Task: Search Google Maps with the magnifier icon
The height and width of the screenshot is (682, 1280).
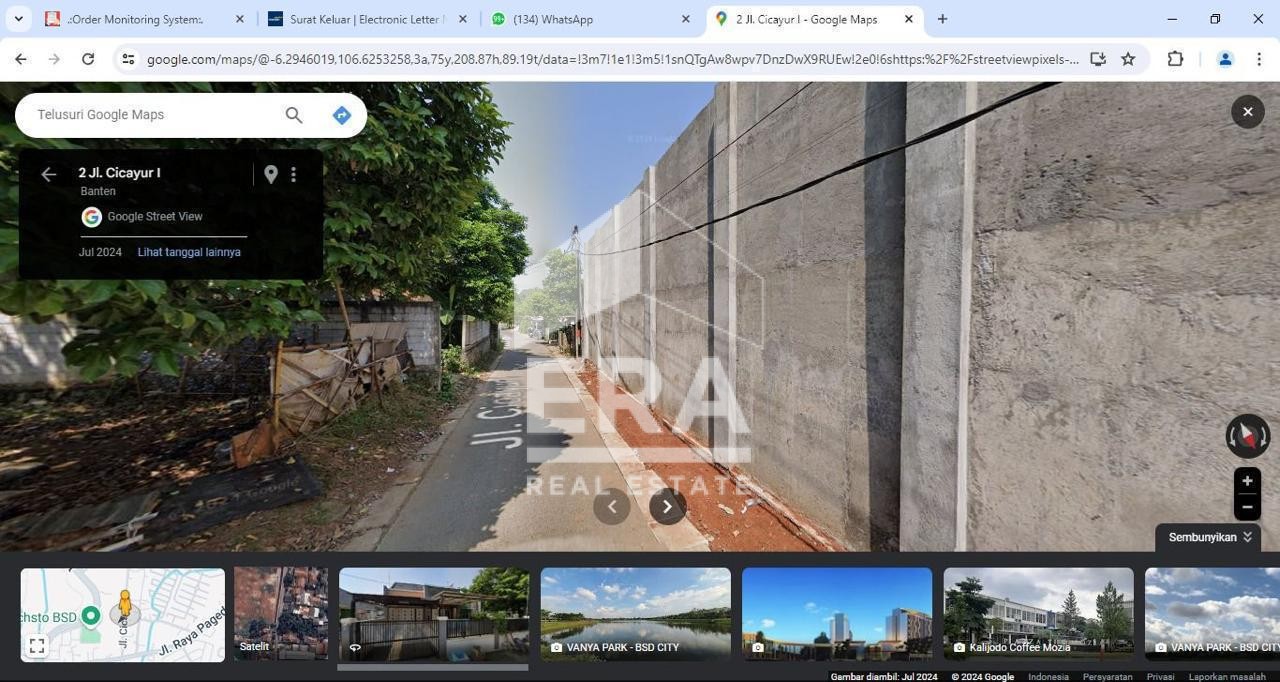Action: point(294,115)
